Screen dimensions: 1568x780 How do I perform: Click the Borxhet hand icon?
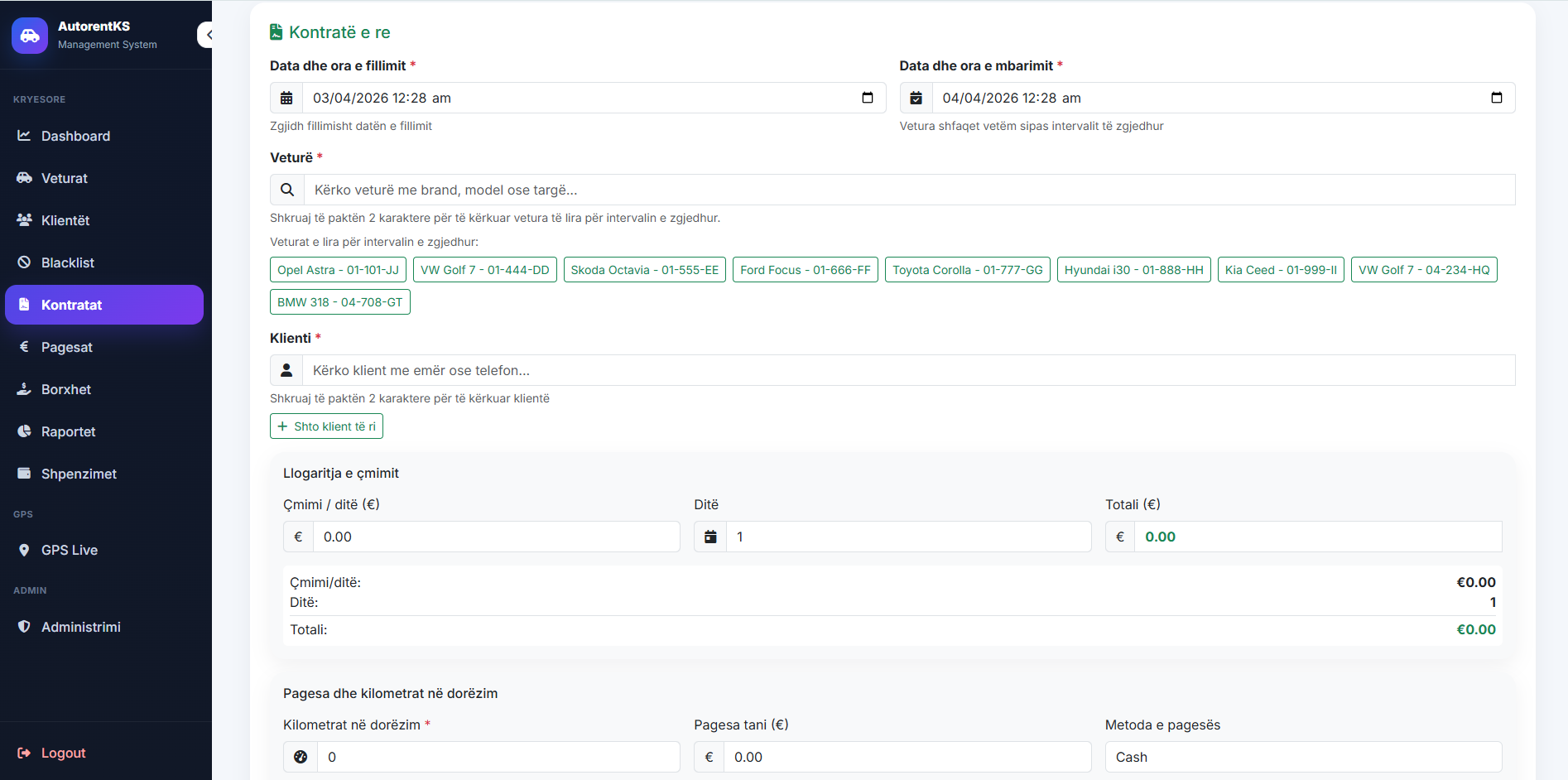[24, 388]
